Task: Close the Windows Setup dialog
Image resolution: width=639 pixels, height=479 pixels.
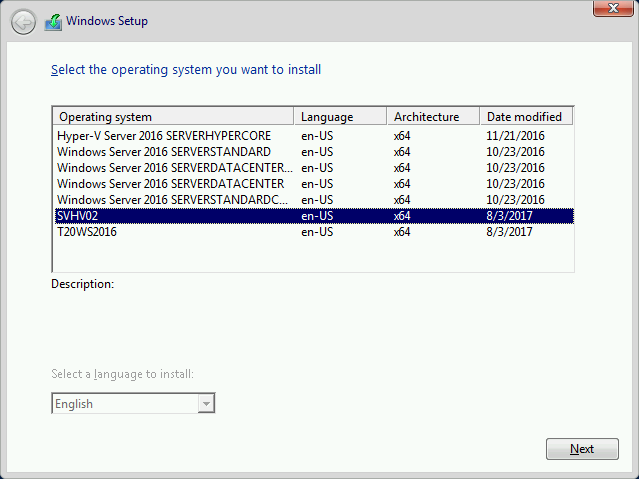Action: 613,8
